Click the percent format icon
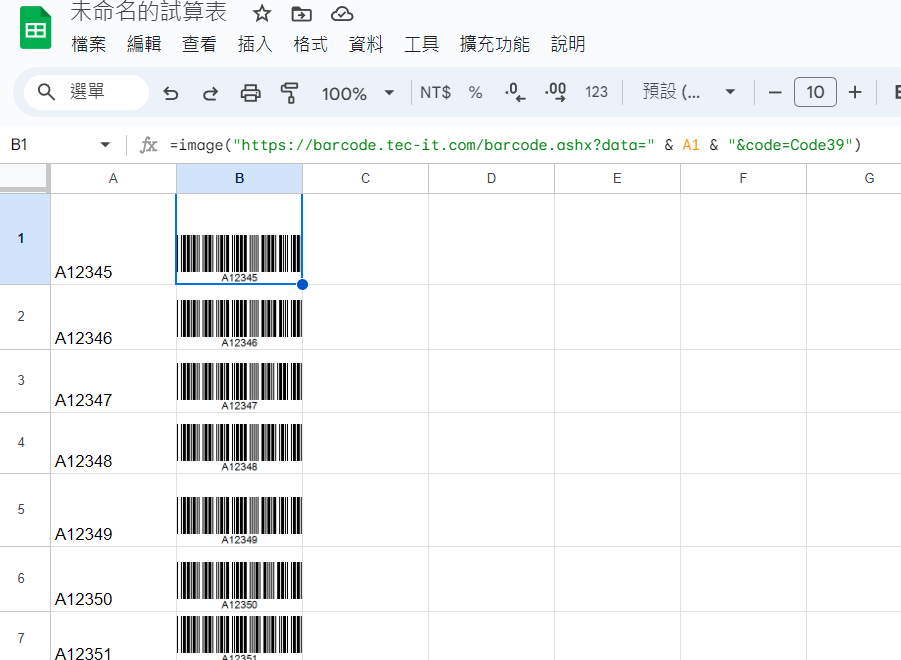 pyautogui.click(x=474, y=92)
